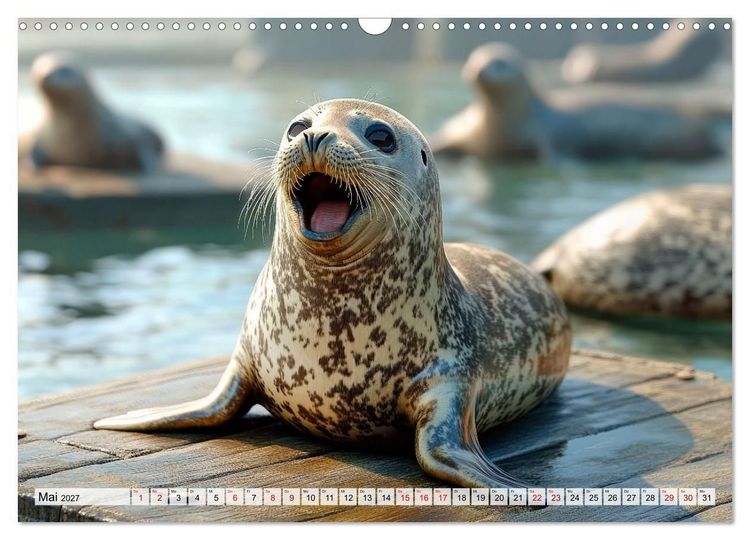Select day 18 in the calendar strip

(x=462, y=497)
